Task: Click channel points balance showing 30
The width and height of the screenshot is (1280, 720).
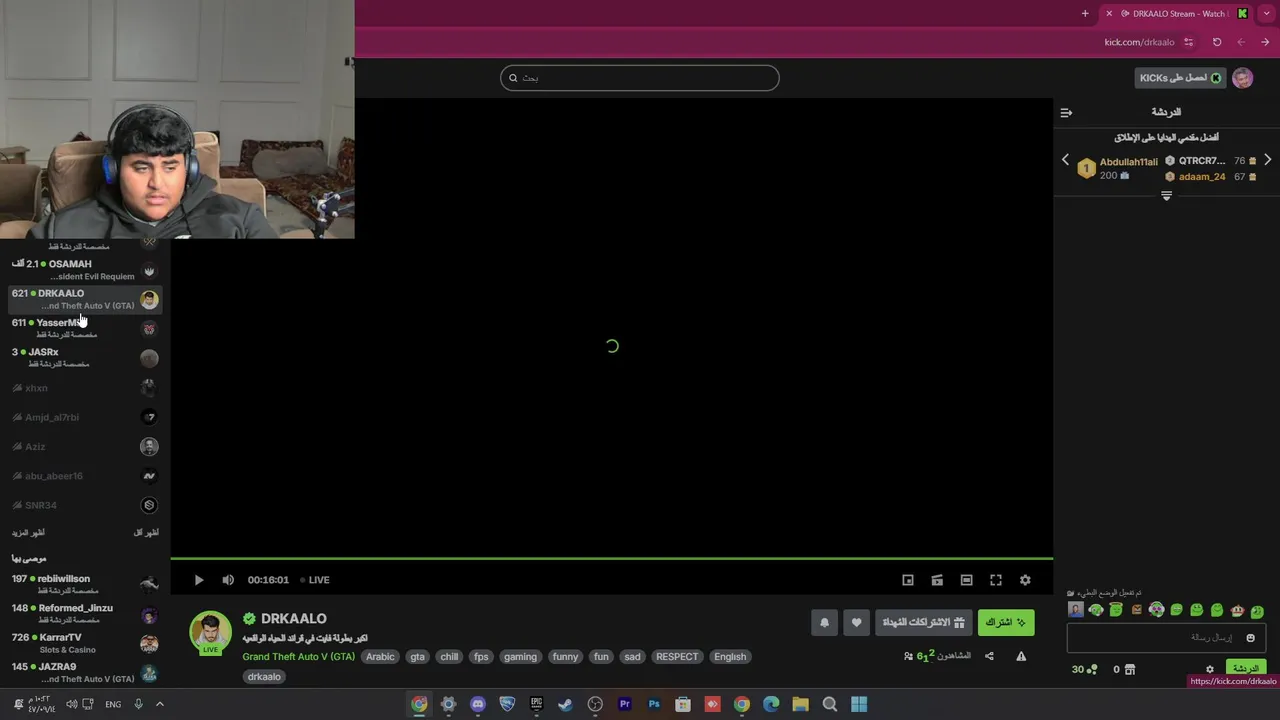Action: click(1085, 669)
